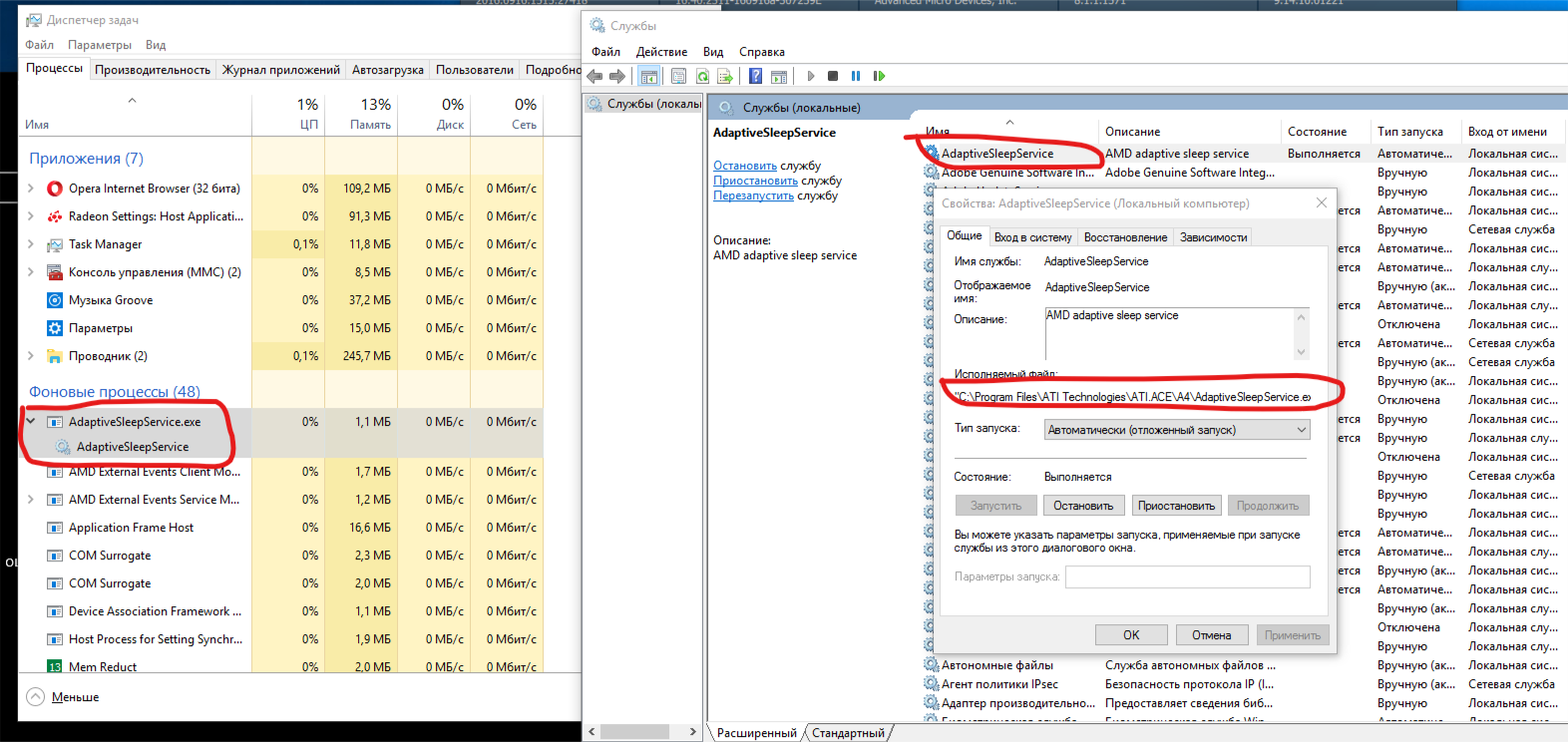Screen dimensions: 1568x742
Task: Open the Журнал приложений tab
Action: click(x=281, y=70)
